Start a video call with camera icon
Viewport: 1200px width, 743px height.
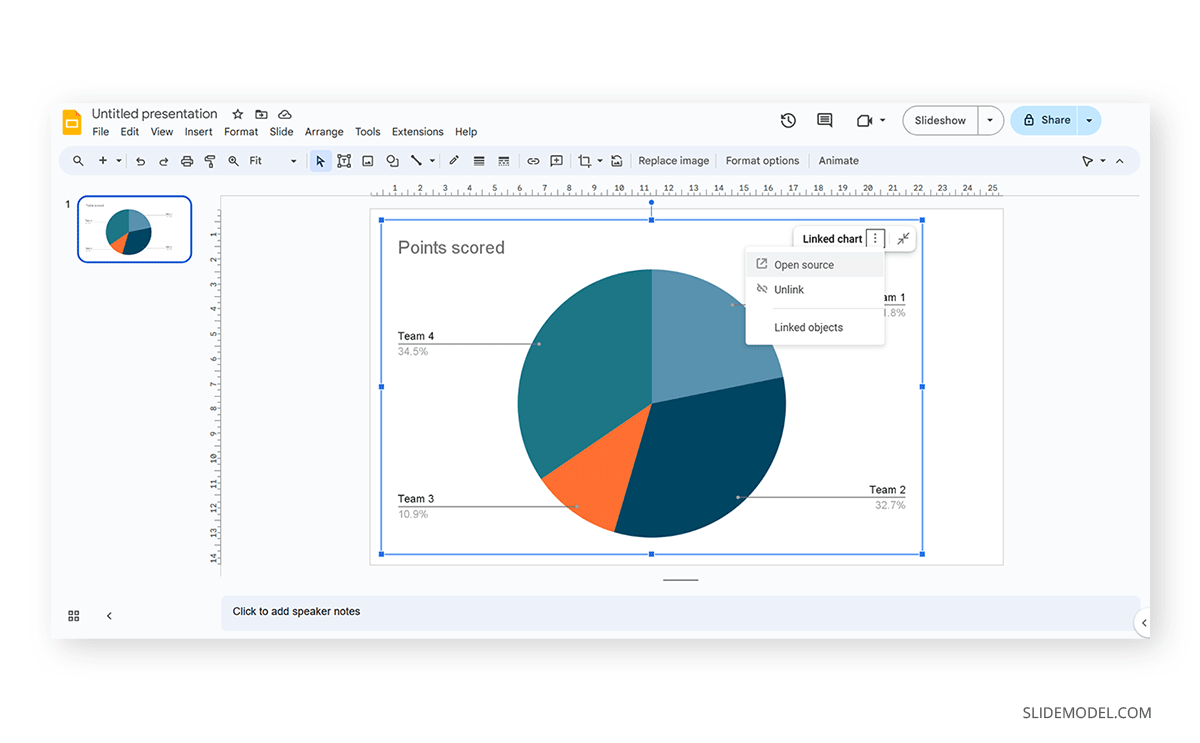[x=865, y=120]
